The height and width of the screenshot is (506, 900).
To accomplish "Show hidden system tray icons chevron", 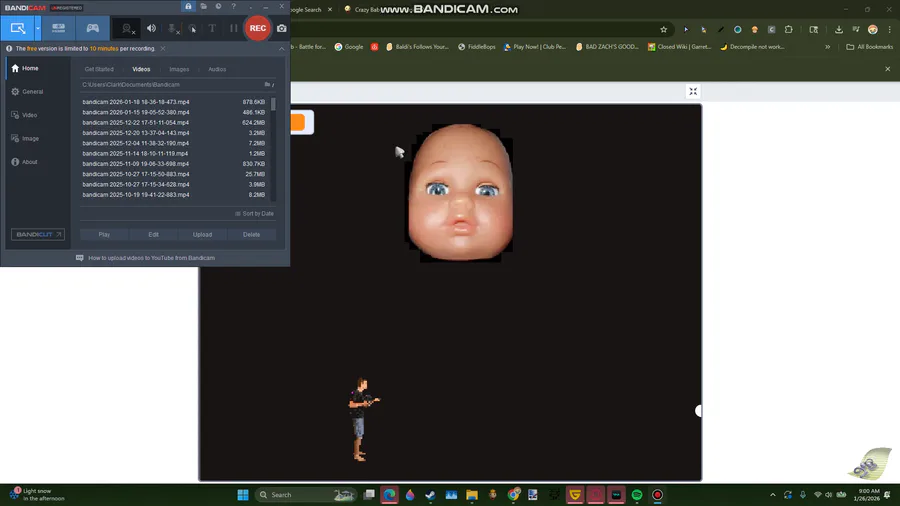I will 773,495.
